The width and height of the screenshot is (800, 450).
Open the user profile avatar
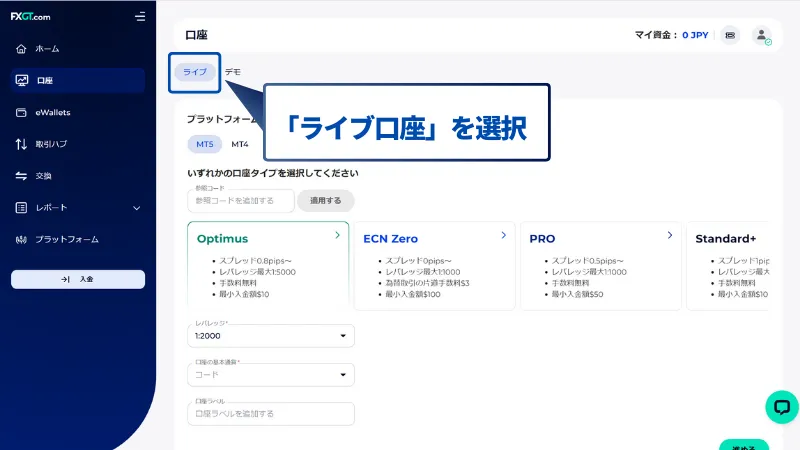pyautogui.click(x=761, y=35)
